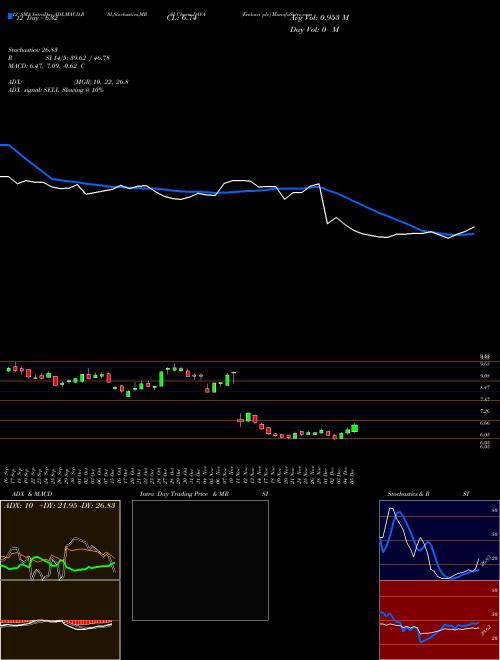Click the MACD histogram with red bars
Viewport: 500px width, 660px height.
60,620
